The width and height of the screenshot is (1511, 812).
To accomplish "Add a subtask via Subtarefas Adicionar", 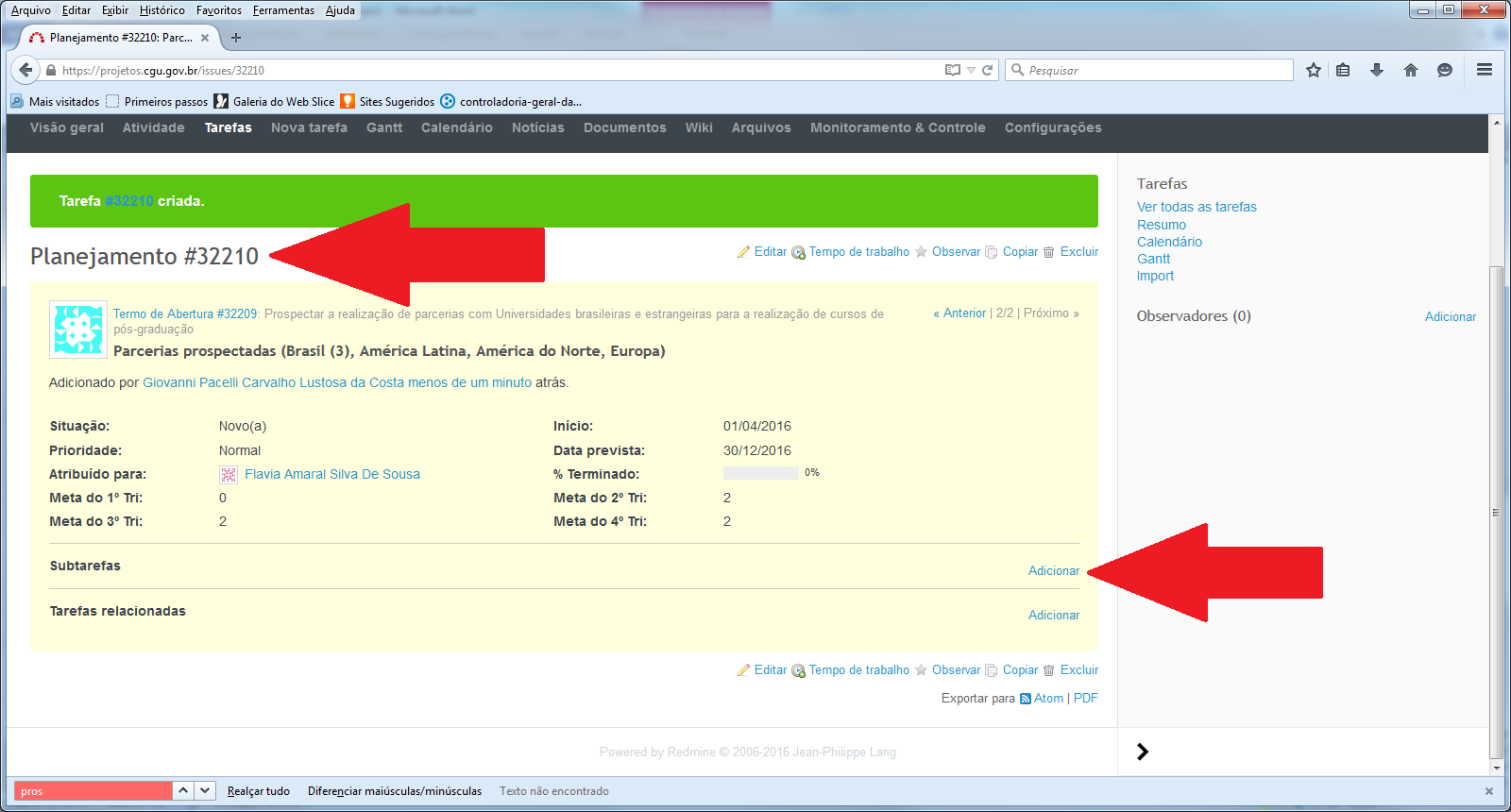I will (1053, 571).
